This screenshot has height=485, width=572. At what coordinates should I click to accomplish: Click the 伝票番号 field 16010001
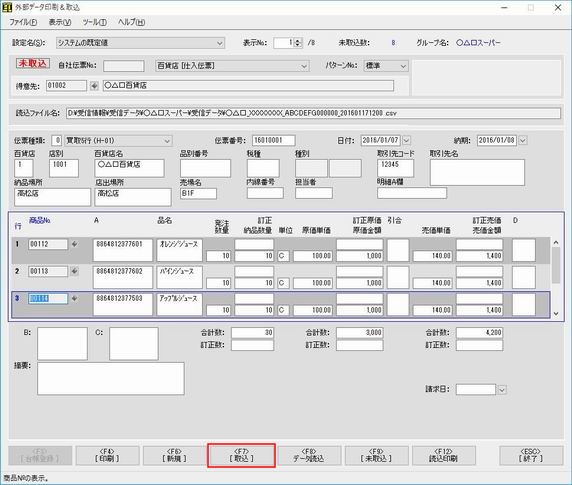(x=274, y=140)
